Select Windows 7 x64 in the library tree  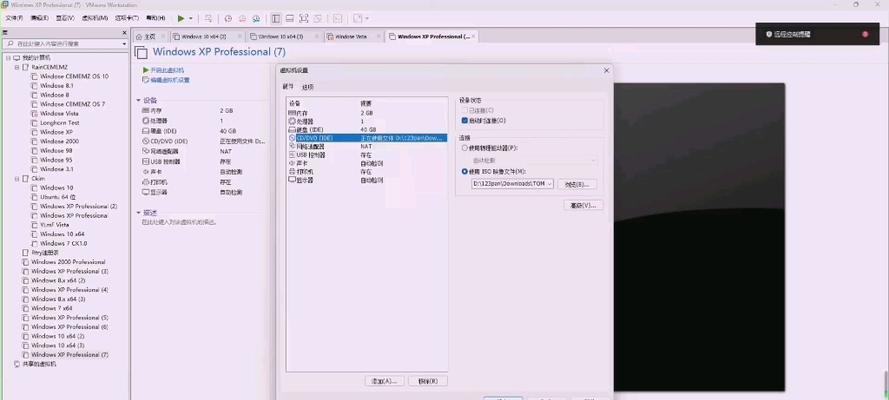[52, 308]
